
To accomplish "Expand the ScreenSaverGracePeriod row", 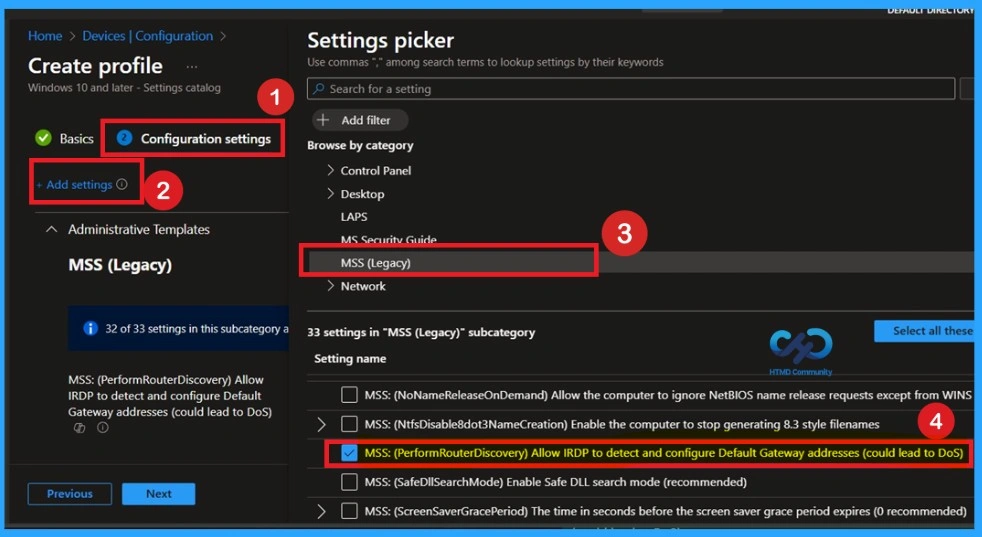I will (x=321, y=511).
